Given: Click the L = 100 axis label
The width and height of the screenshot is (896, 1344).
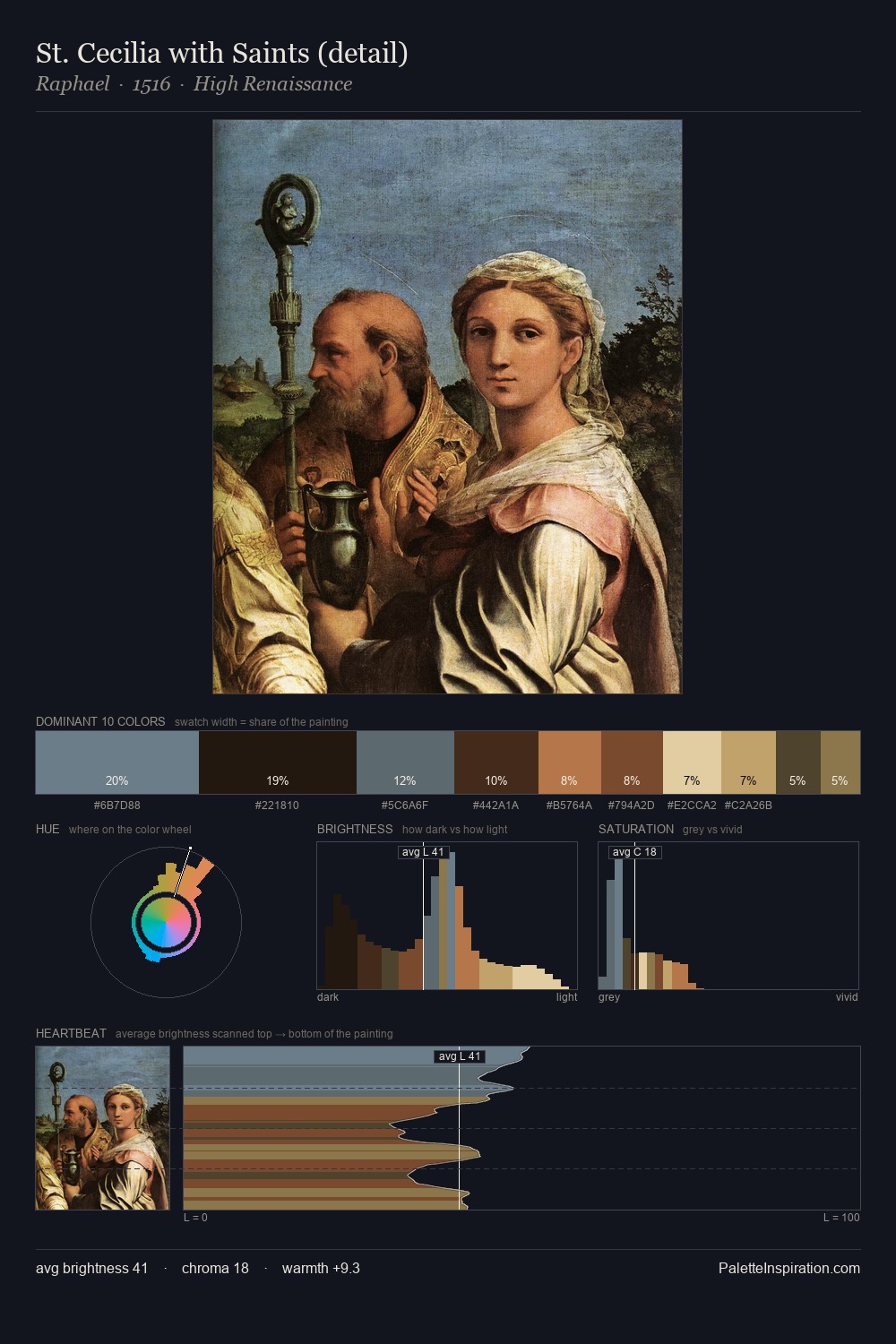Looking at the screenshot, I should click(841, 1217).
